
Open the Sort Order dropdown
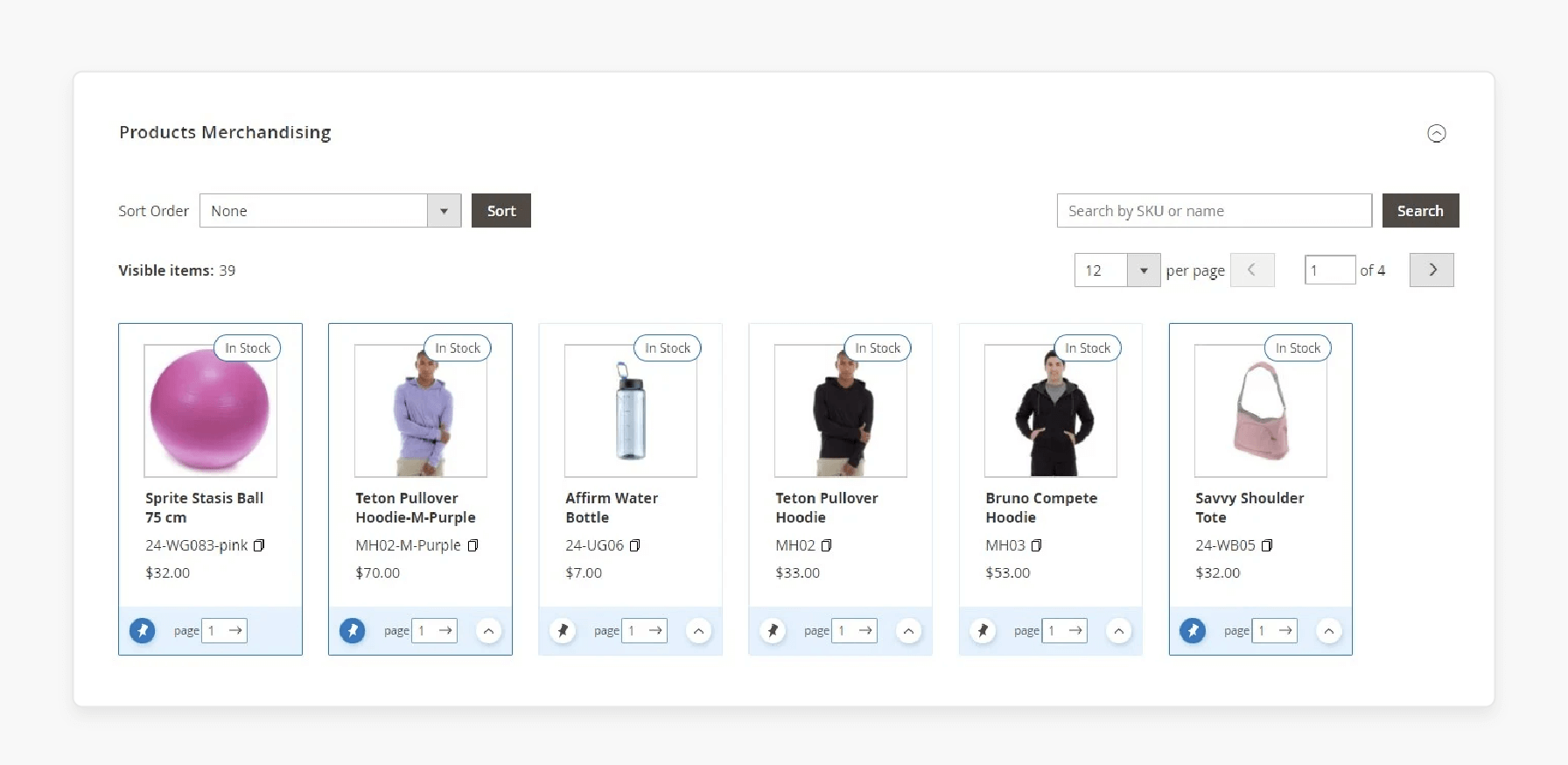(x=330, y=211)
